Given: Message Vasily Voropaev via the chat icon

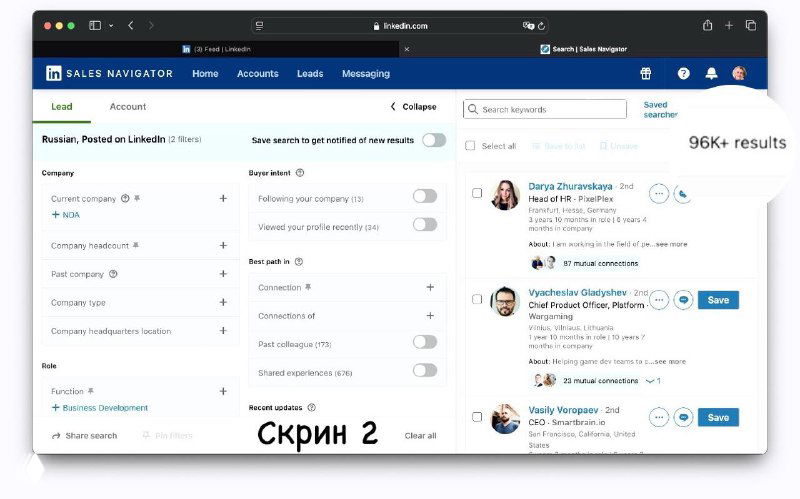Looking at the screenshot, I should tap(683, 417).
